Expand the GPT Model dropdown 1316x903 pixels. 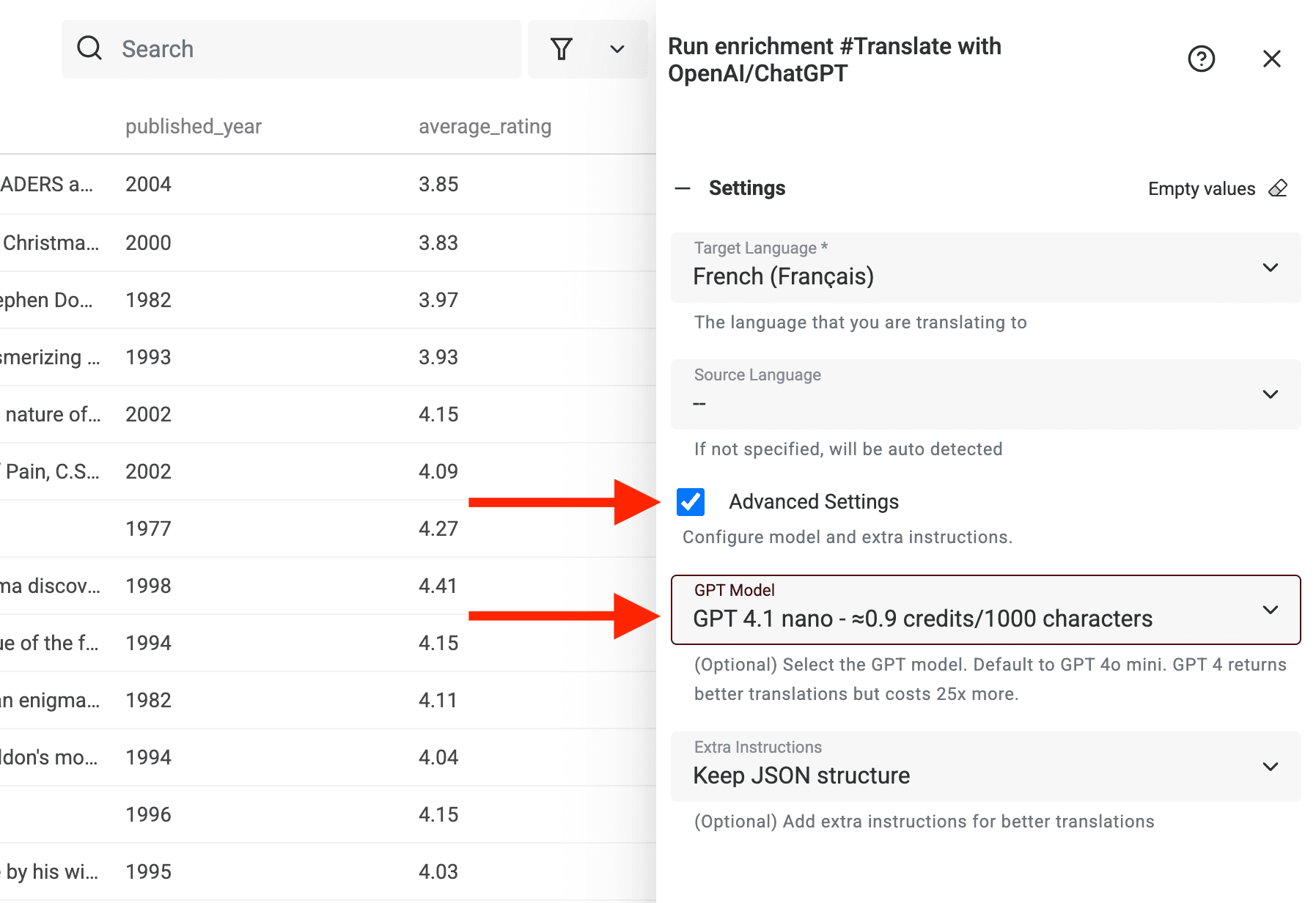[1270, 609]
